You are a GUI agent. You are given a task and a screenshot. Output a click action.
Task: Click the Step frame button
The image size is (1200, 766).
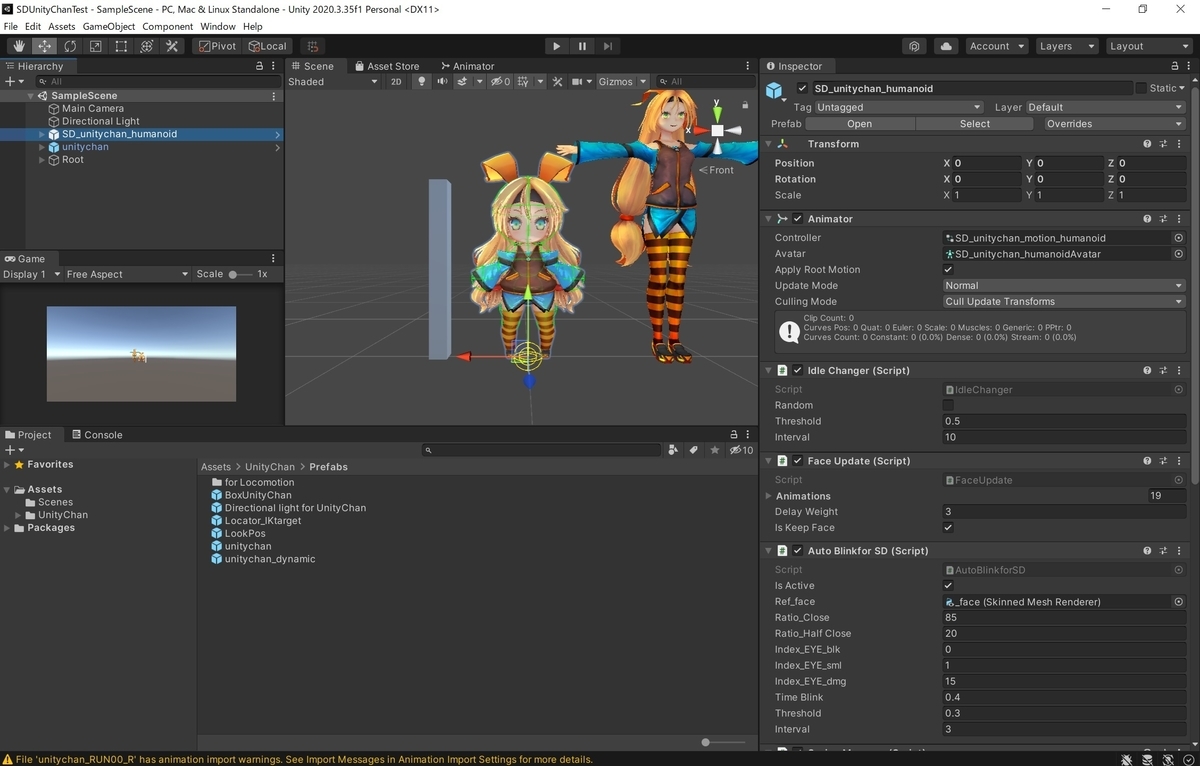607,46
